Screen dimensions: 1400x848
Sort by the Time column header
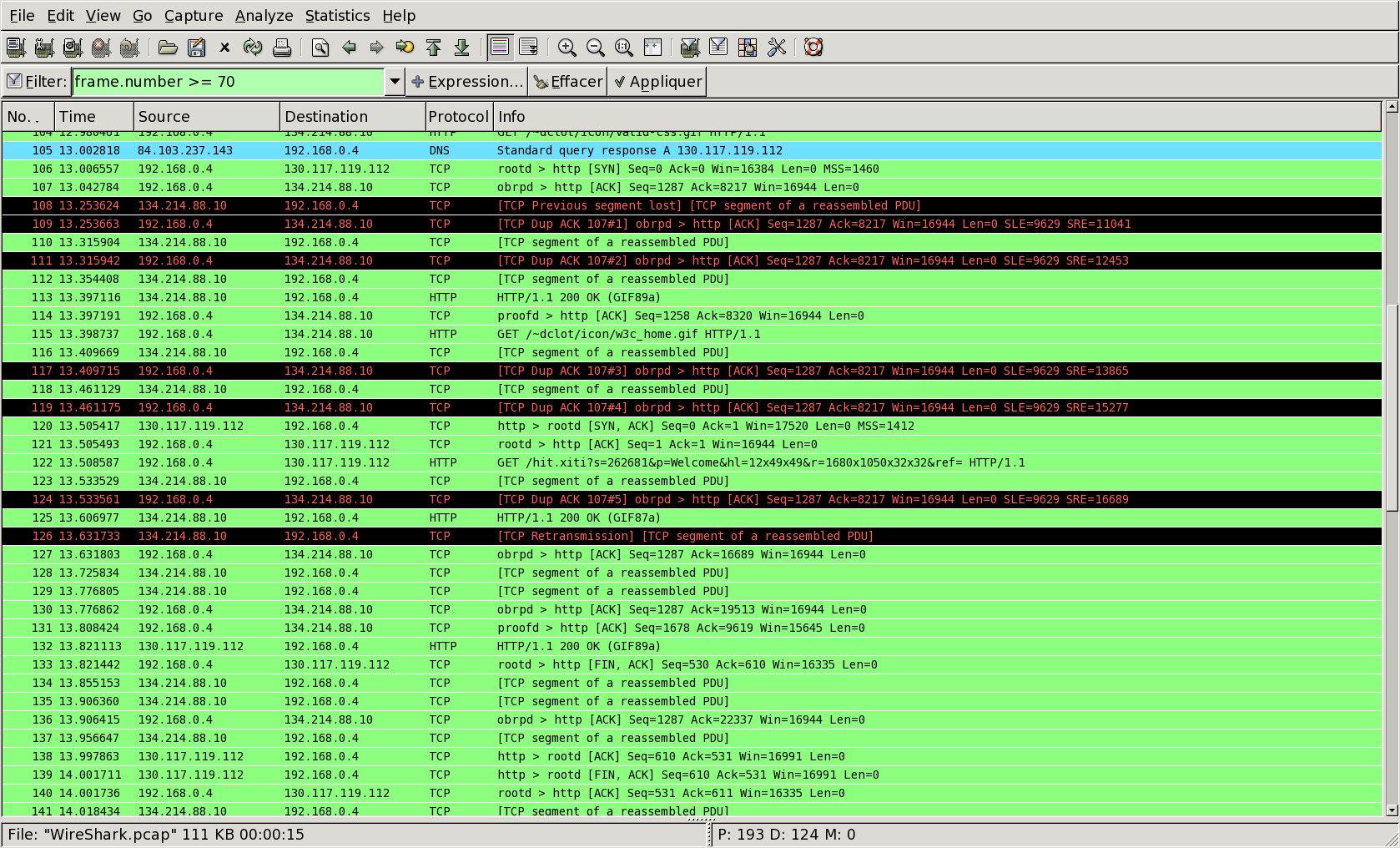click(94, 117)
